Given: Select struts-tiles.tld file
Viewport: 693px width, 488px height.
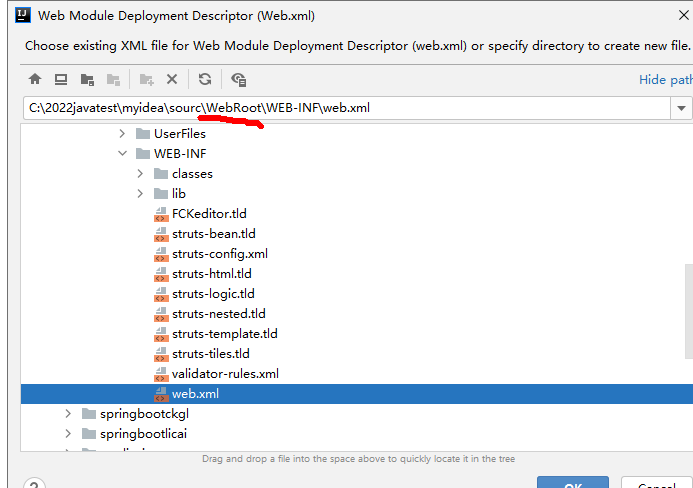Looking at the screenshot, I should tap(211, 354).
